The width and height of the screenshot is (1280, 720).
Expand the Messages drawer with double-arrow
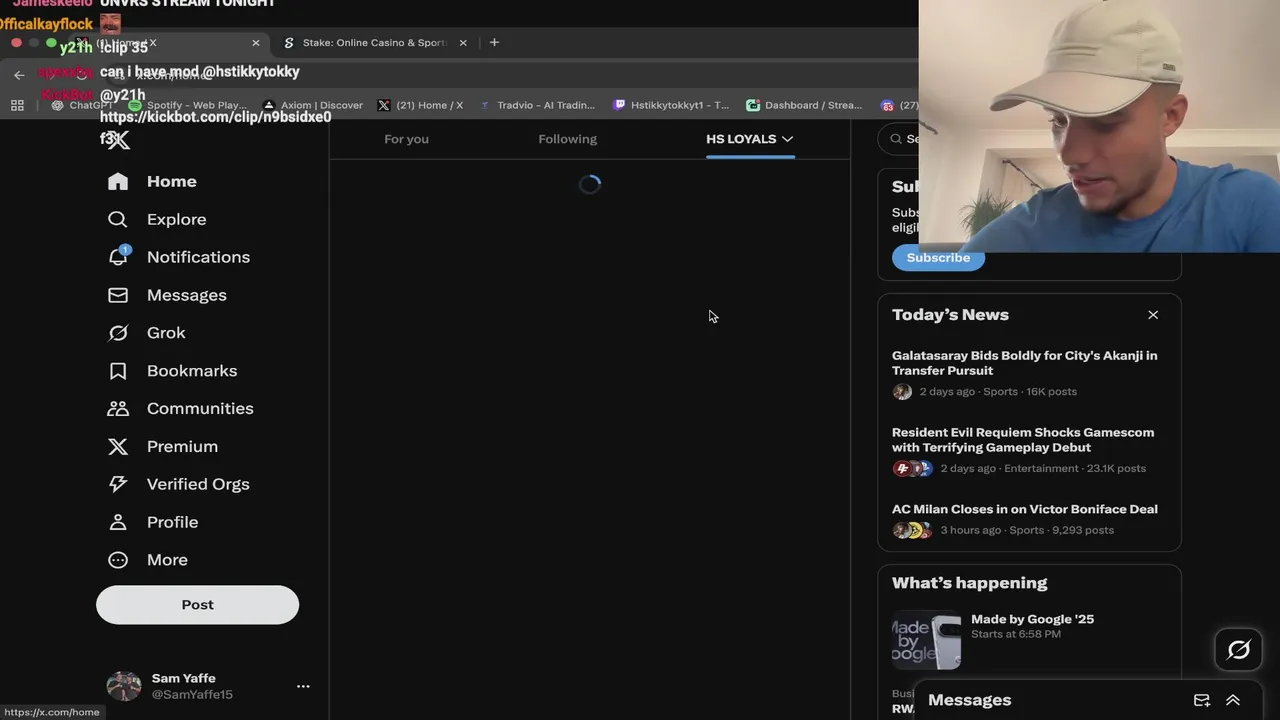coord(1233,700)
